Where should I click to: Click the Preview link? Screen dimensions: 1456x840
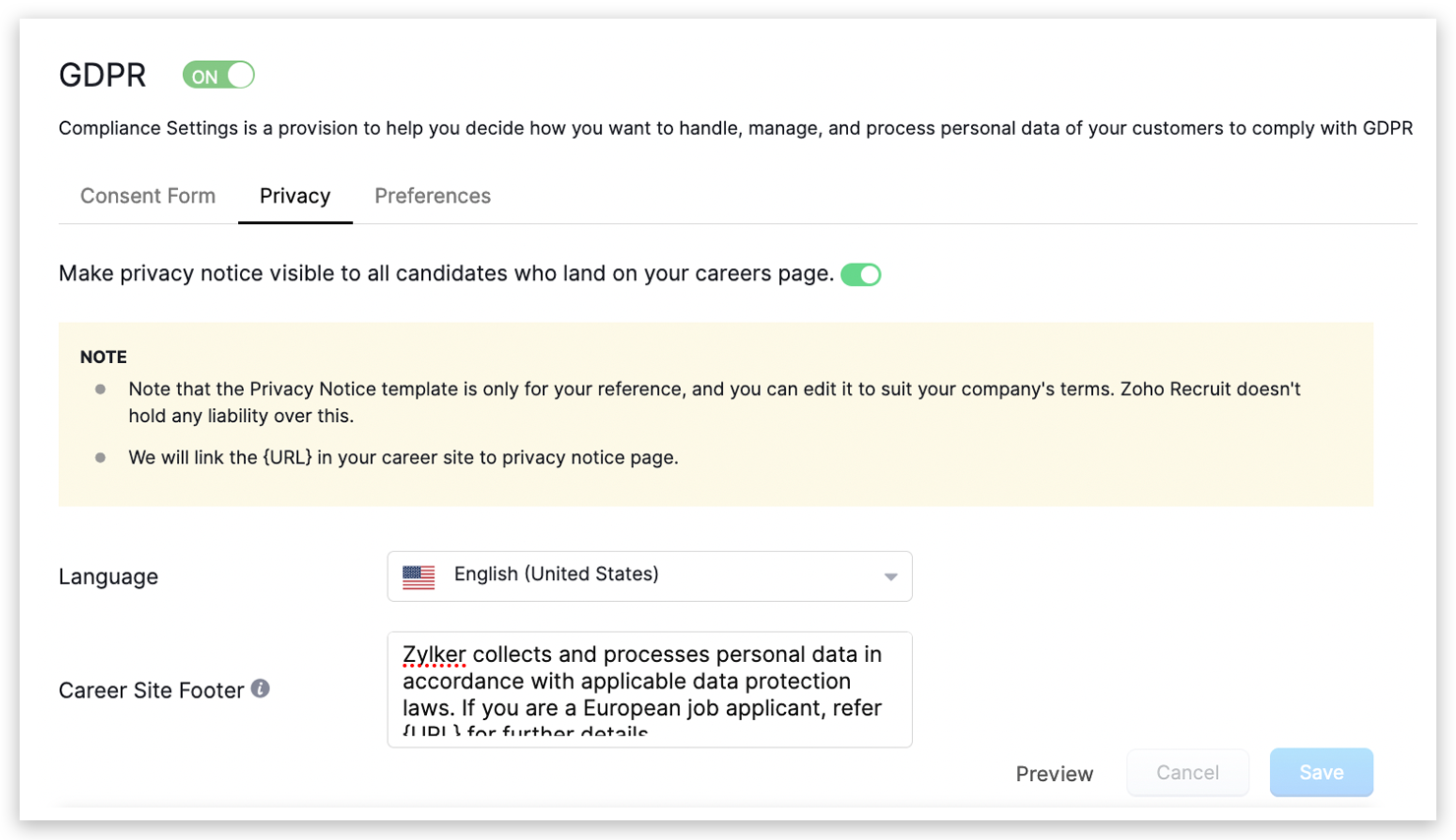pos(1055,774)
